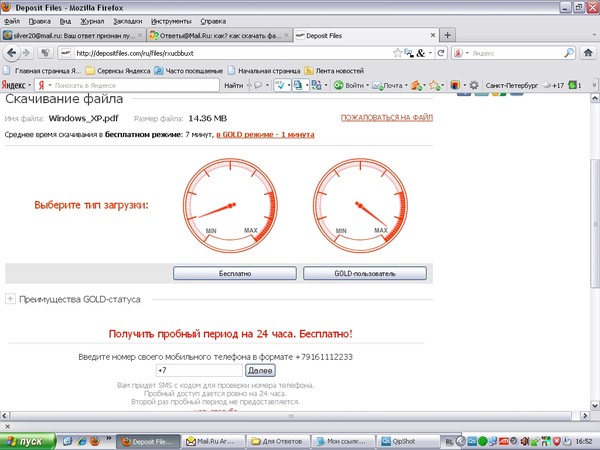Open dropdown next to Войти

pos(367,85)
